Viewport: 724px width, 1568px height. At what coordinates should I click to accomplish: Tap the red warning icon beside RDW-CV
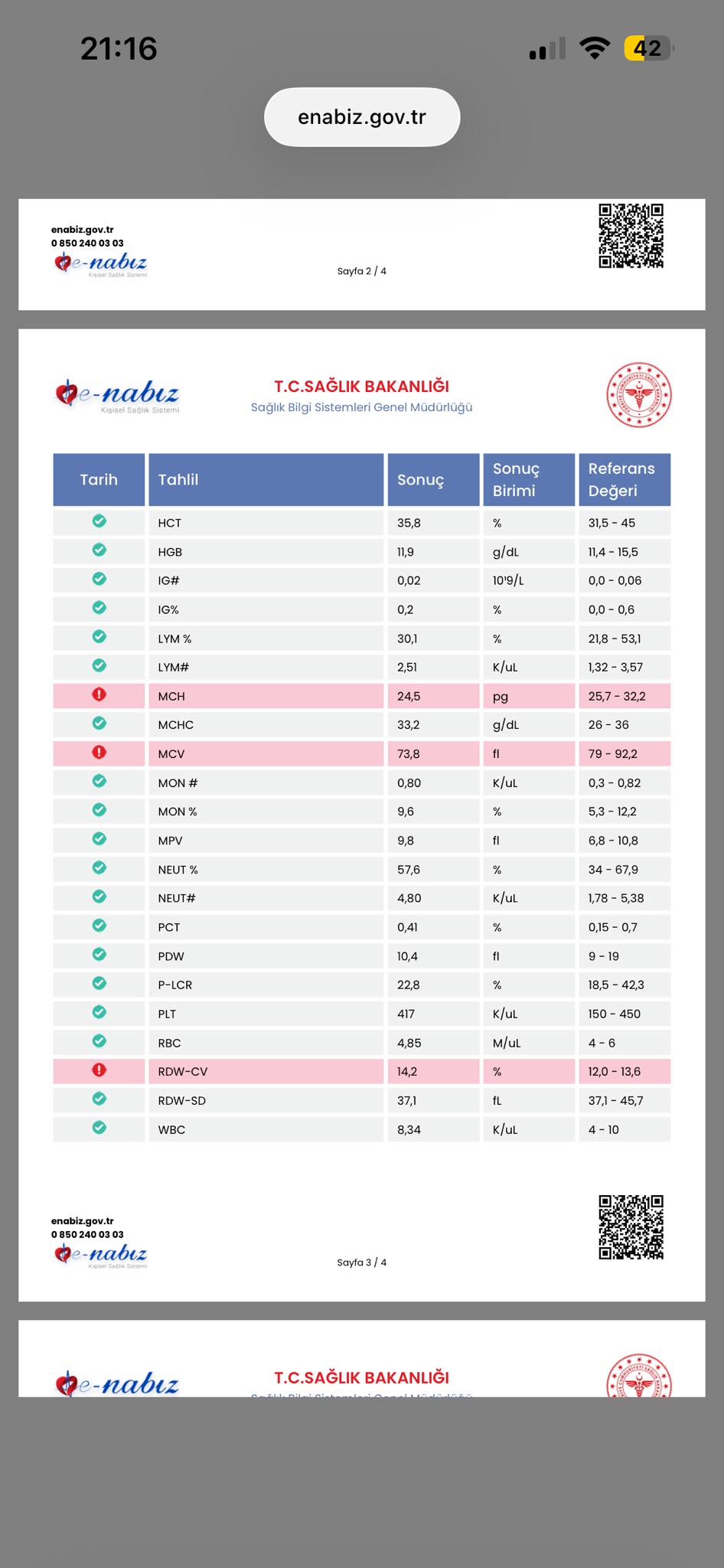tap(99, 1070)
